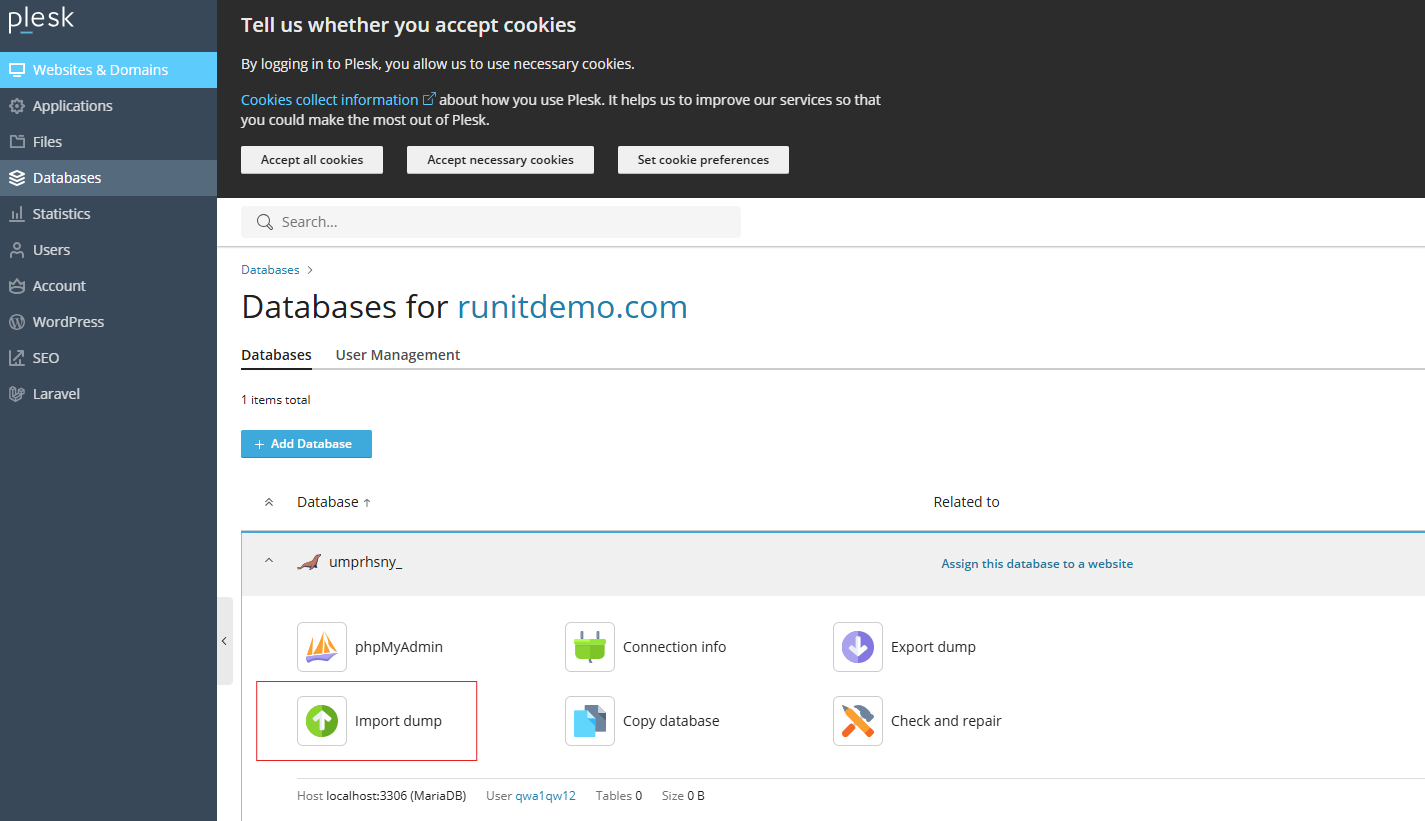The width and height of the screenshot is (1425, 821).
Task: Open Statistics in the sidebar
Action: point(61,214)
